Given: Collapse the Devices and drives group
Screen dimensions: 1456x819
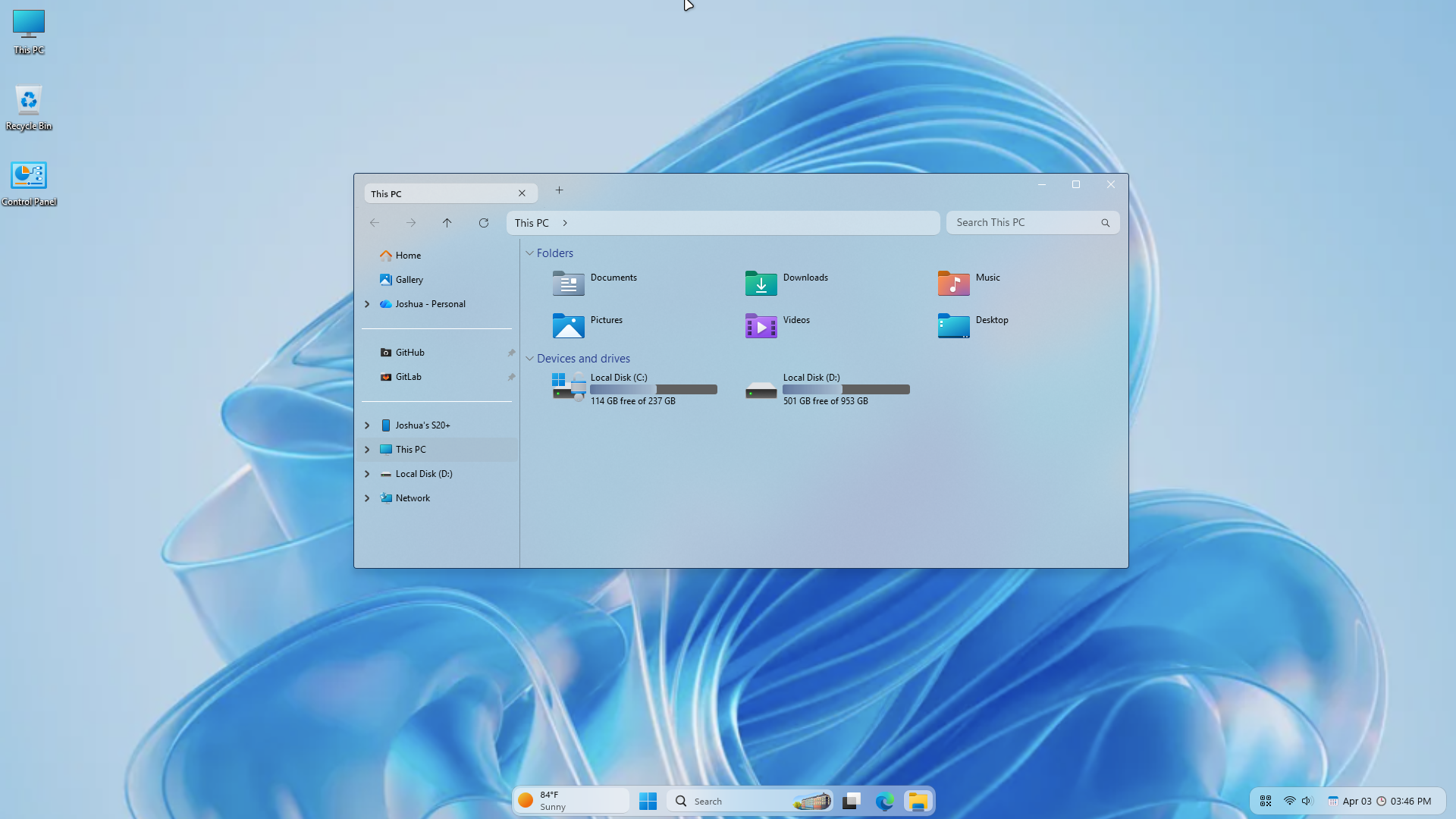Looking at the screenshot, I should (x=530, y=359).
